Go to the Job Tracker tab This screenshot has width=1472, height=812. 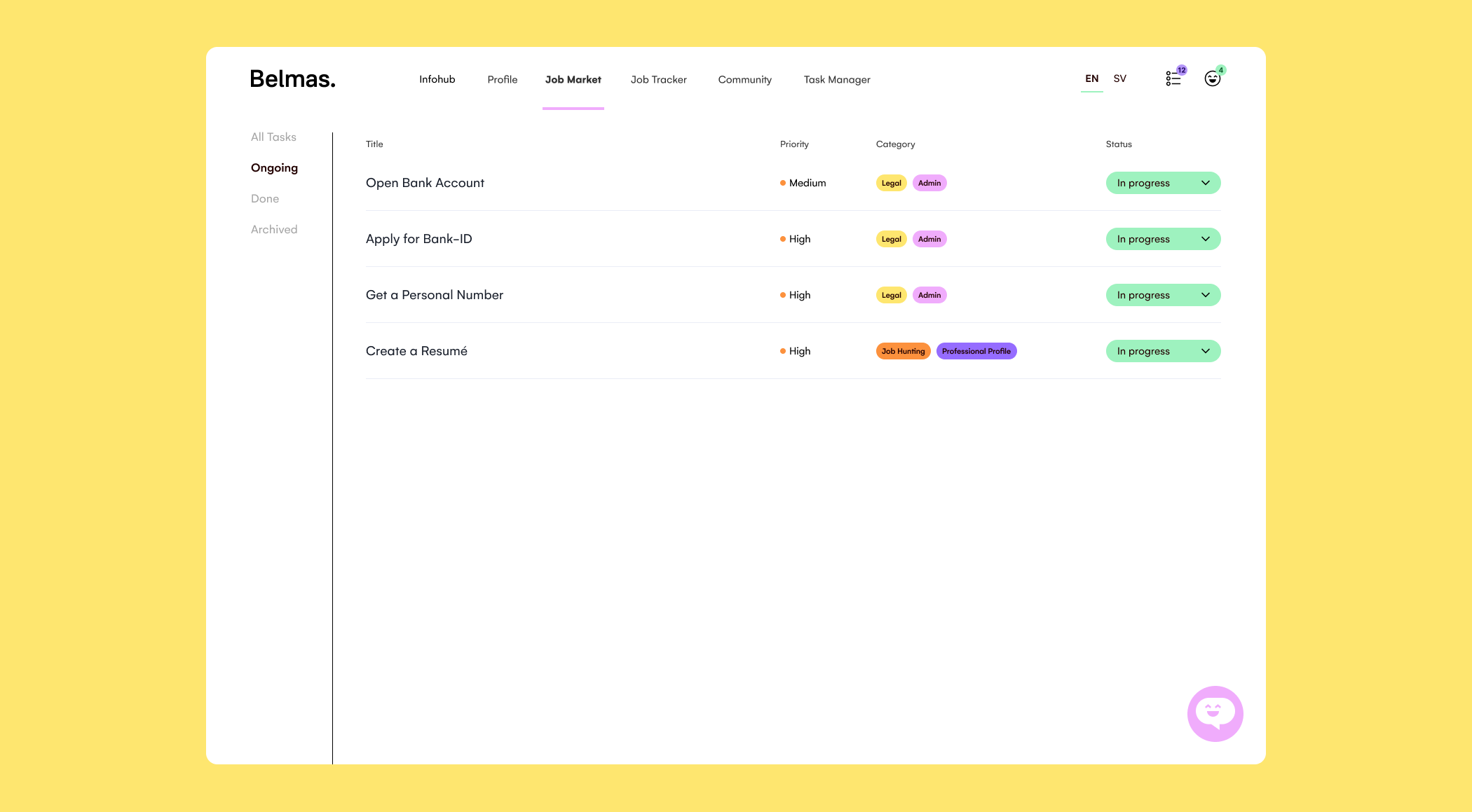pos(658,80)
